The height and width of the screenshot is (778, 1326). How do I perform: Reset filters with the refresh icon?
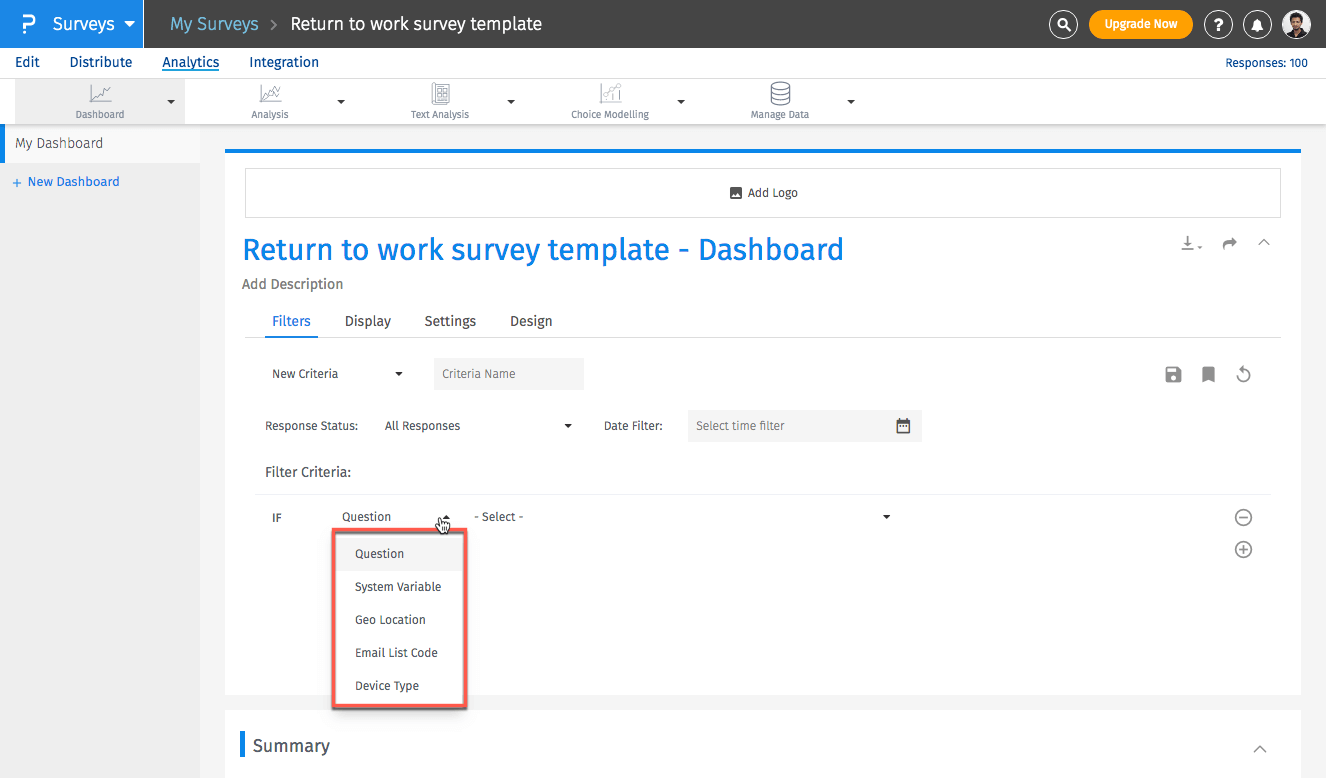(1243, 375)
